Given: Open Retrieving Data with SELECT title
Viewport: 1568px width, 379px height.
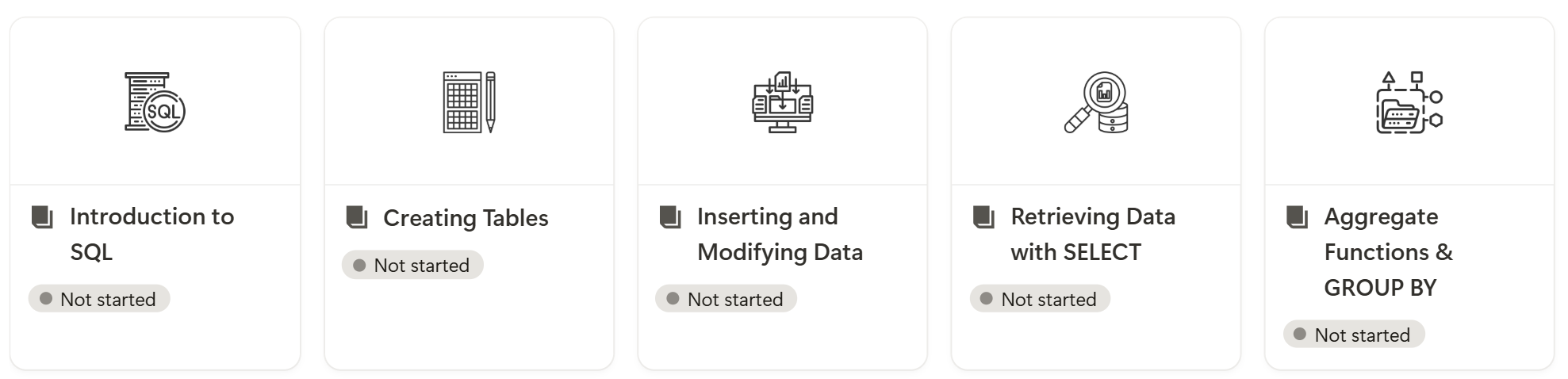Looking at the screenshot, I should click(x=1093, y=234).
